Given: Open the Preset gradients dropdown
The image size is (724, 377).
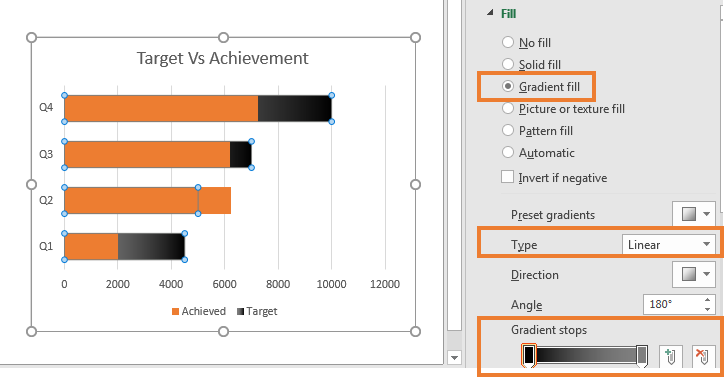Looking at the screenshot, I should click(x=694, y=214).
